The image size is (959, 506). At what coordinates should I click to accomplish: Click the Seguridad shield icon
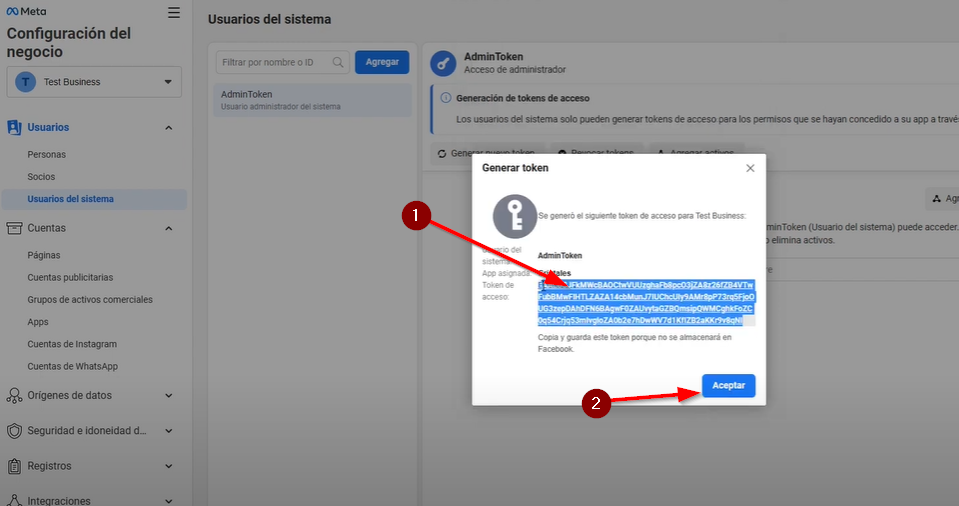[x=14, y=431]
